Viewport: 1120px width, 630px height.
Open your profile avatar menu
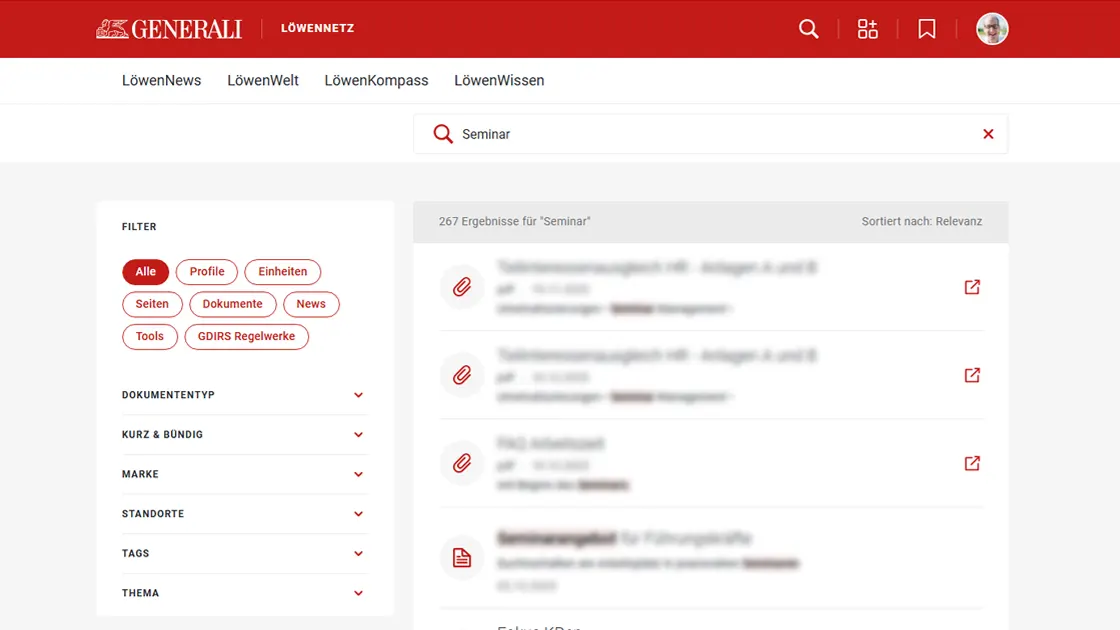coord(991,29)
